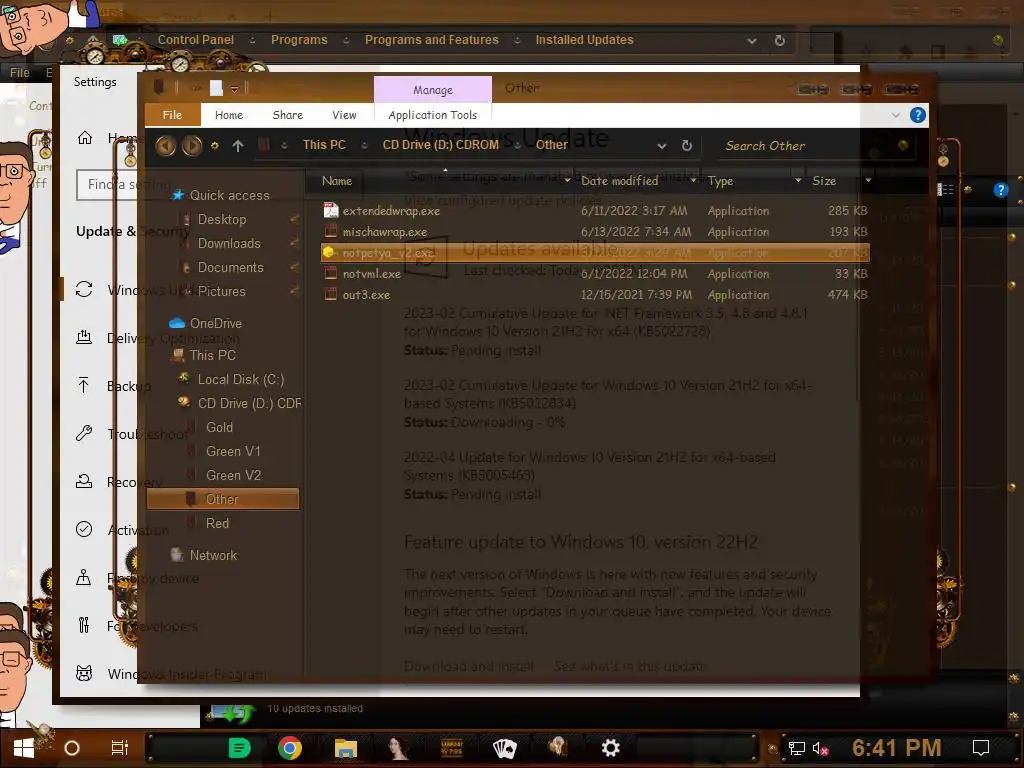The image size is (1024, 768).
Task: Select extendedwrap.exe file icon
Action: [331, 210]
